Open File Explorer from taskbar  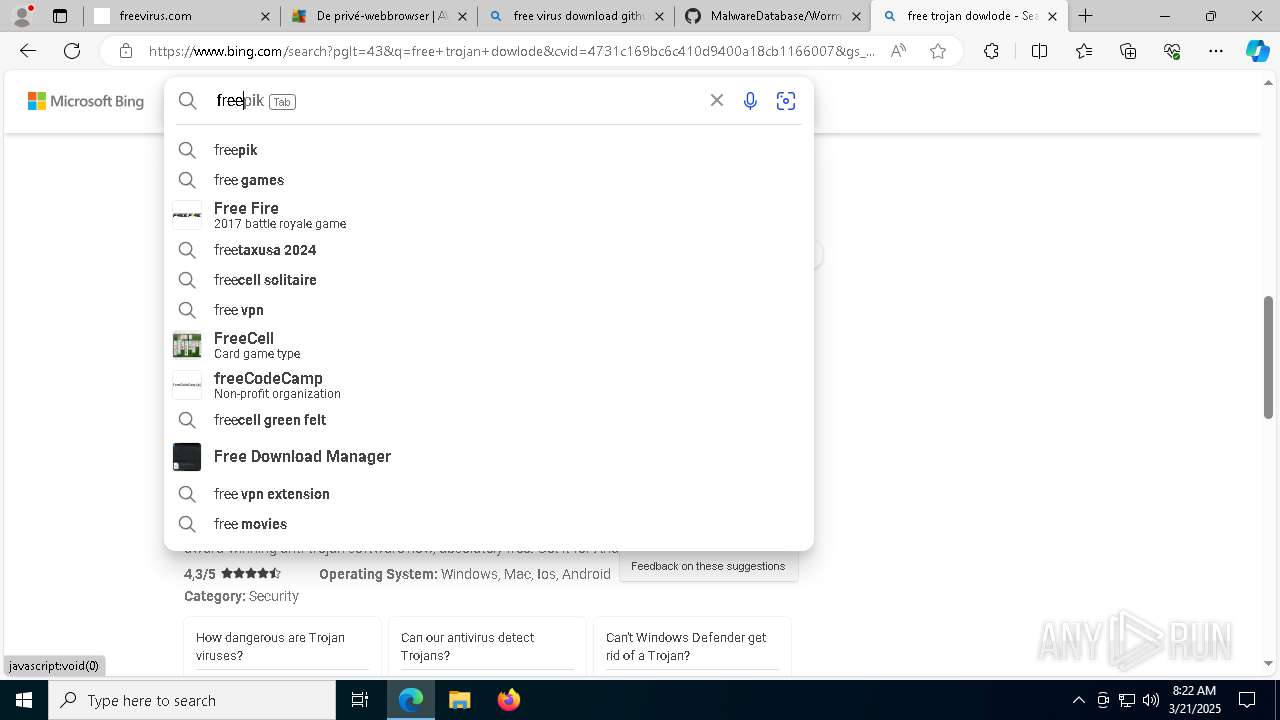(459, 700)
